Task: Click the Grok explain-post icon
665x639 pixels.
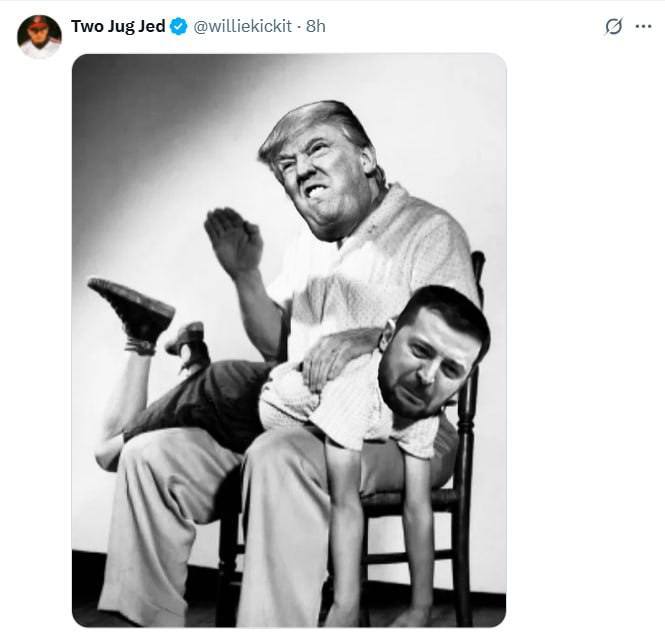Action: [614, 27]
